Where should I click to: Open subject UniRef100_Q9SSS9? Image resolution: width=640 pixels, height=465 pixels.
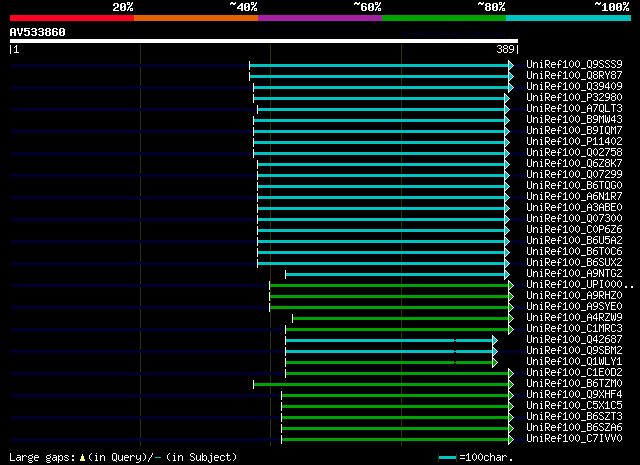click(x=574, y=64)
